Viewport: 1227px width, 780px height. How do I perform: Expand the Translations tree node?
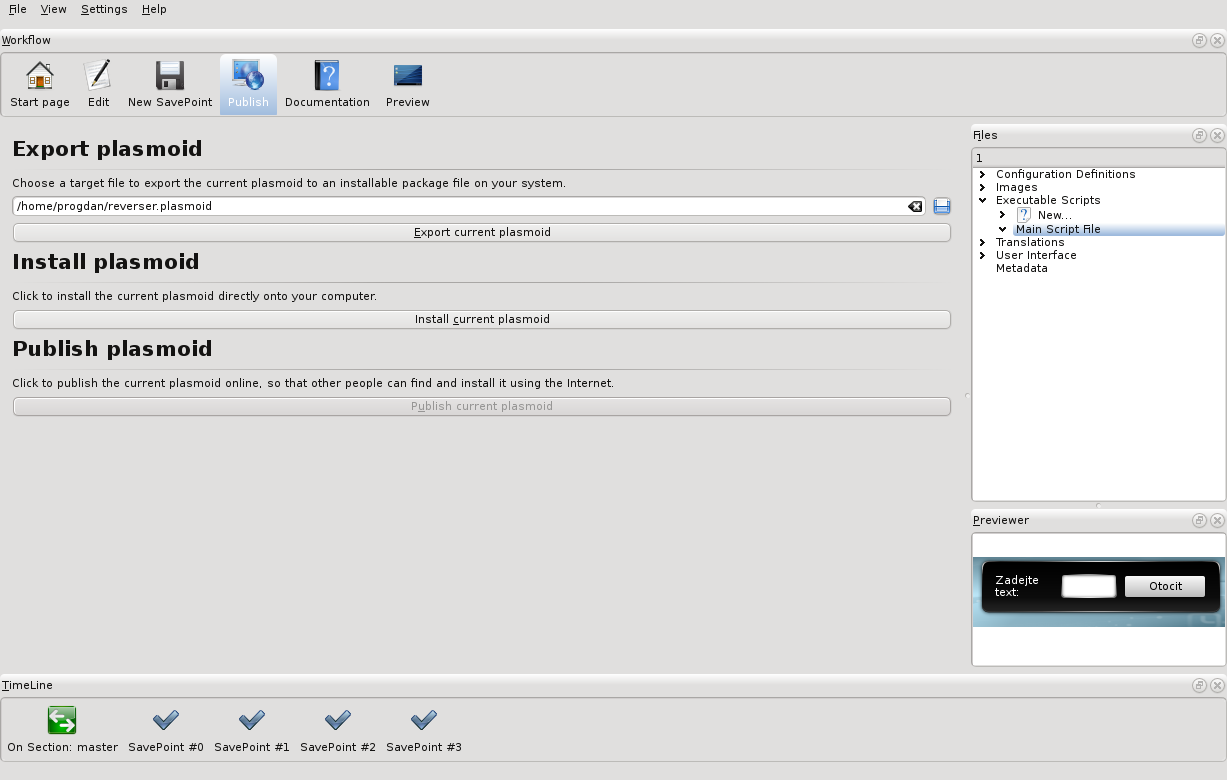(983, 242)
